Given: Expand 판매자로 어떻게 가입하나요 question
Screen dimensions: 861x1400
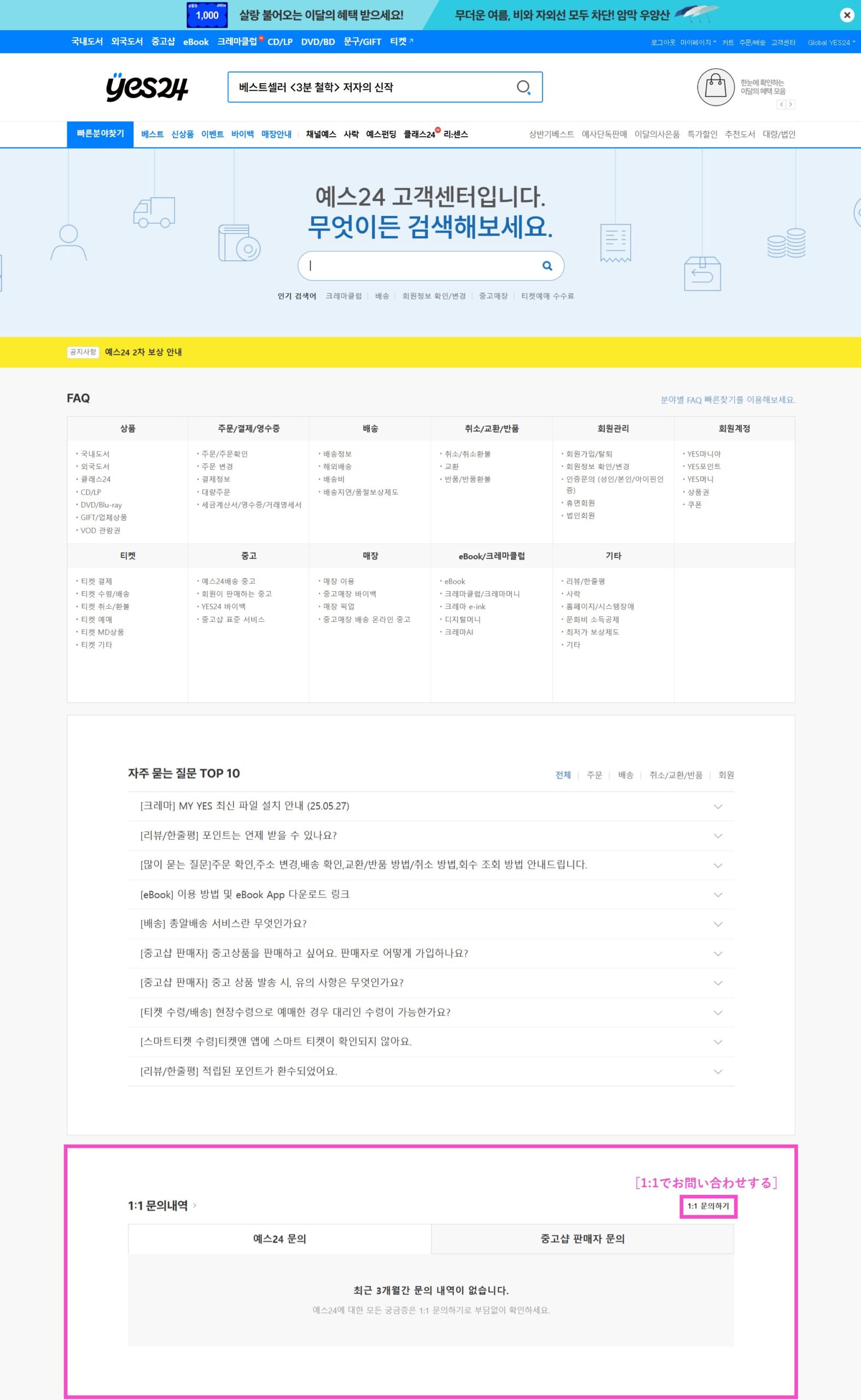Looking at the screenshot, I should tap(430, 954).
